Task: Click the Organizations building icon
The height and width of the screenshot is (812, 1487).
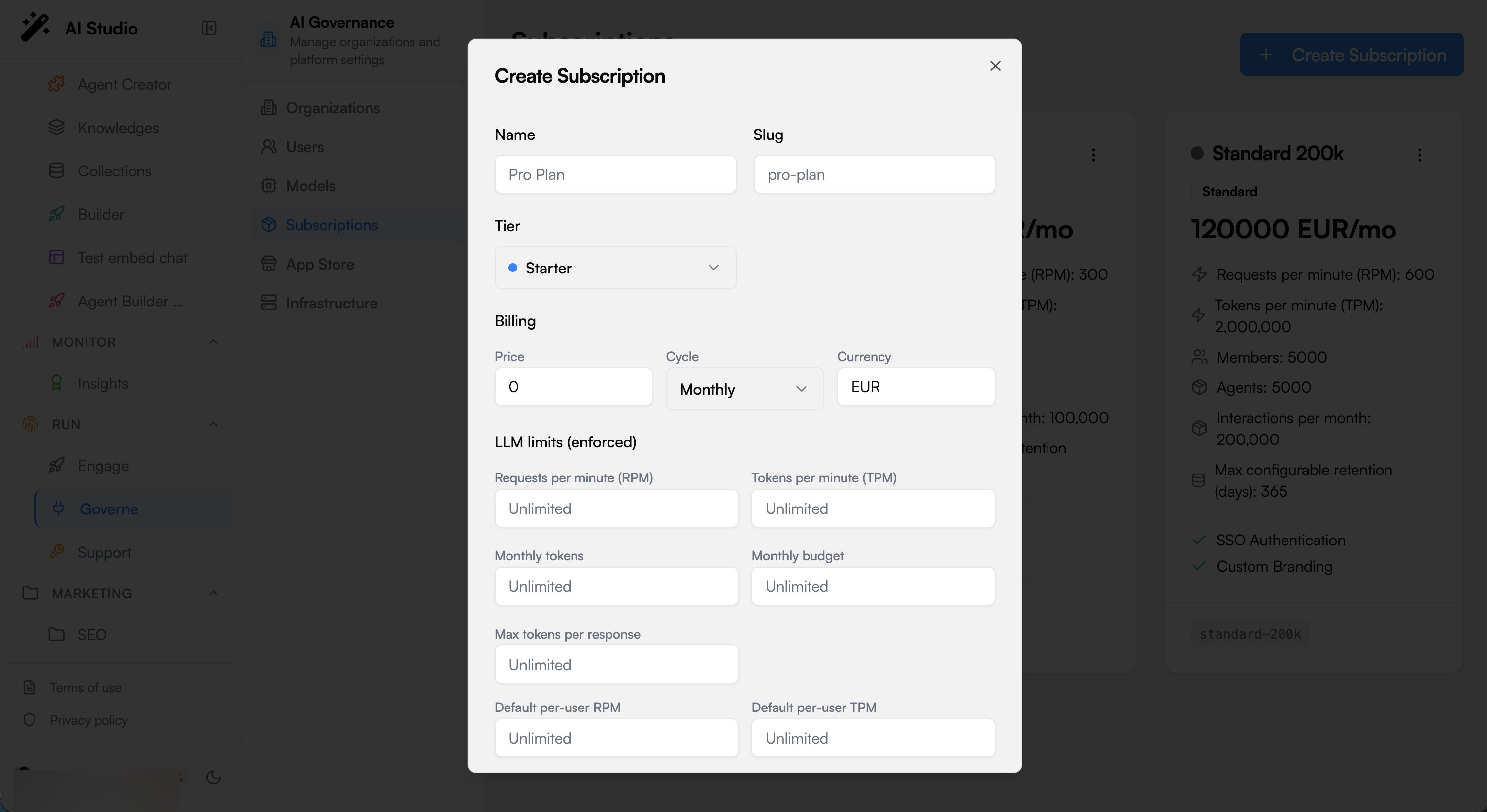Action: coord(269,107)
